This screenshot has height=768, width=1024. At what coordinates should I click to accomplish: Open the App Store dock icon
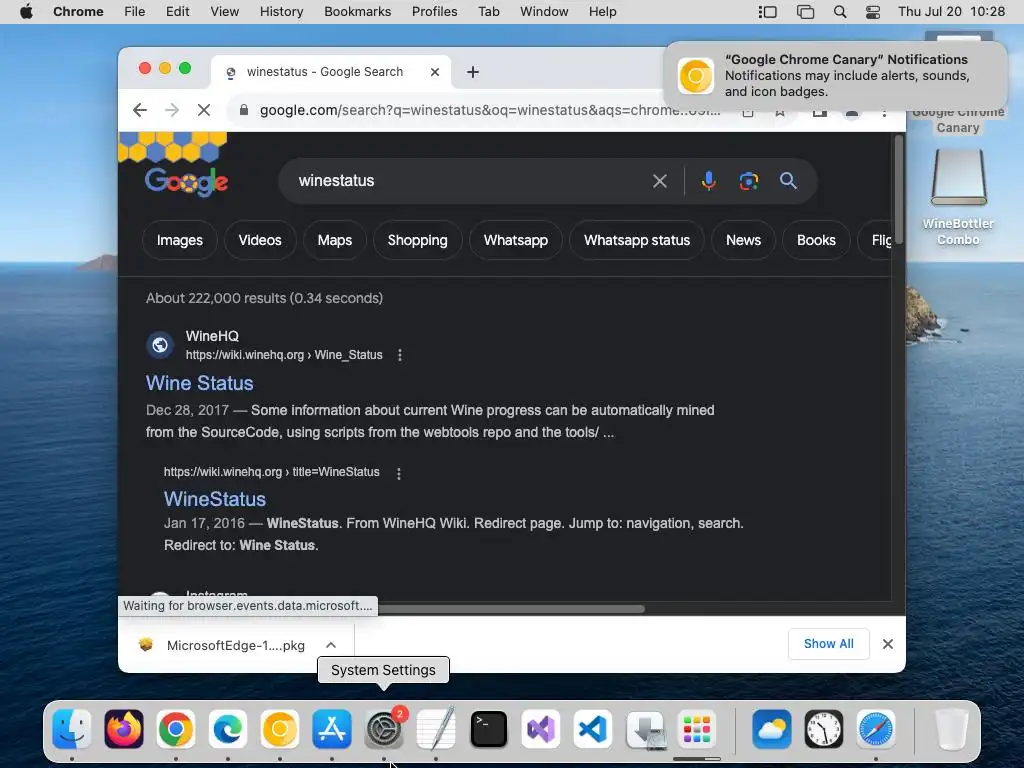(x=332, y=729)
